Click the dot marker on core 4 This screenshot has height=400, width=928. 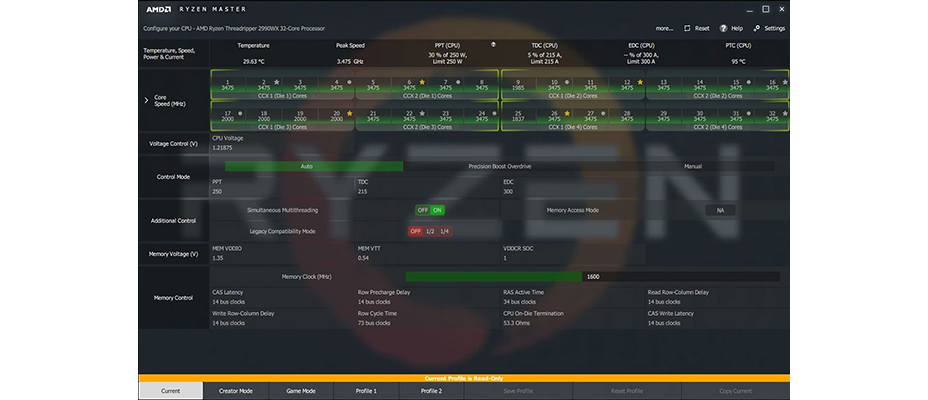pos(349,82)
